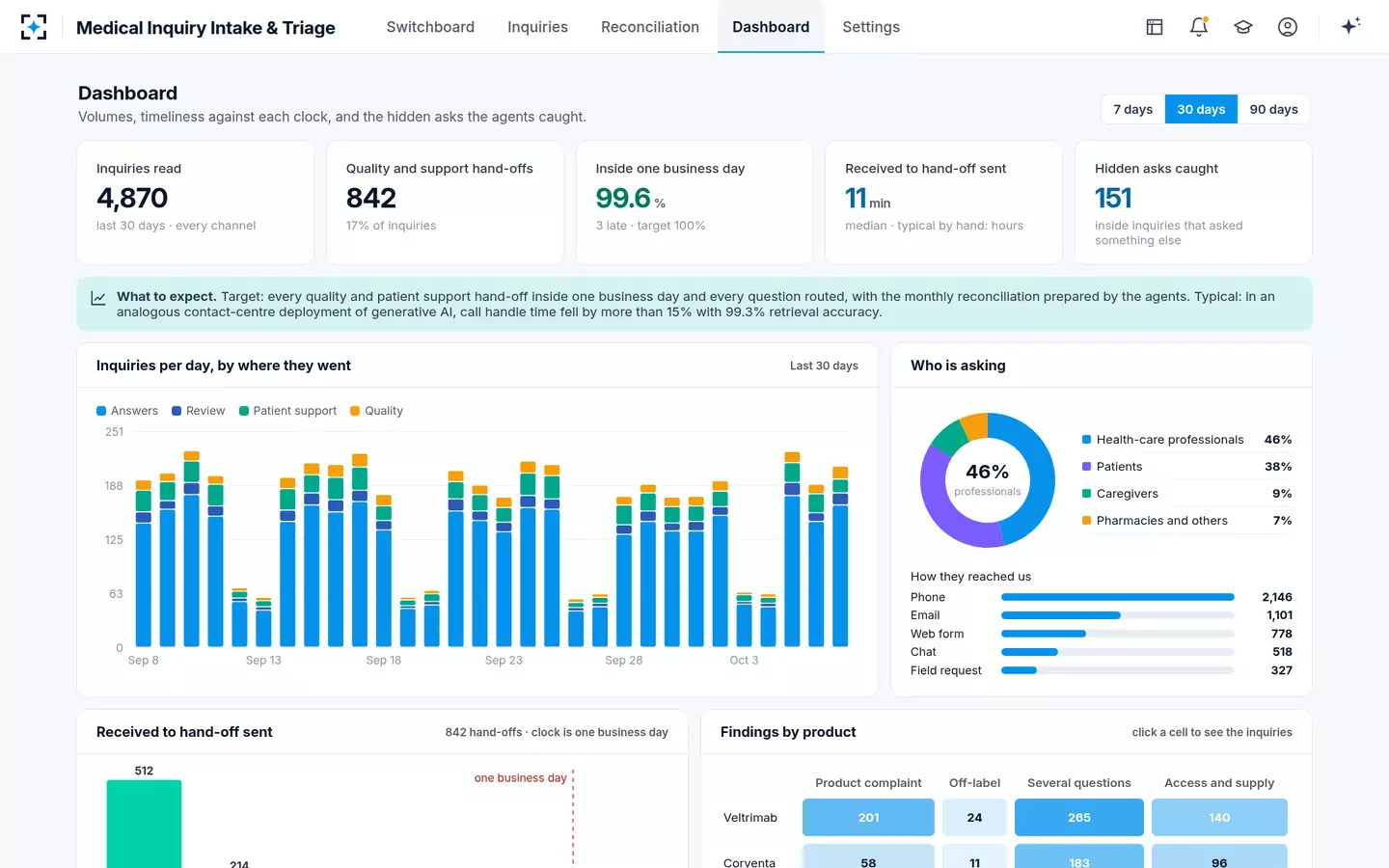
Task: Switch to the Switchboard tab
Action: pyautogui.click(x=430, y=27)
